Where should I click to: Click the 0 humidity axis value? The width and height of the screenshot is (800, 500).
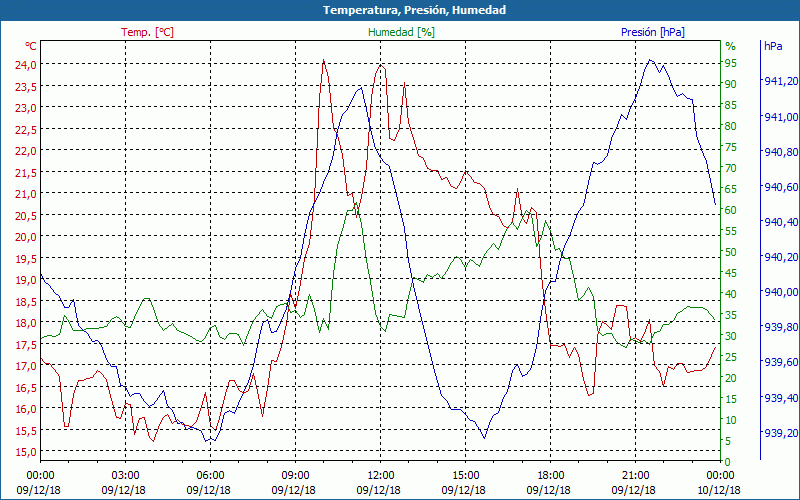pyautogui.click(x=728, y=462)
